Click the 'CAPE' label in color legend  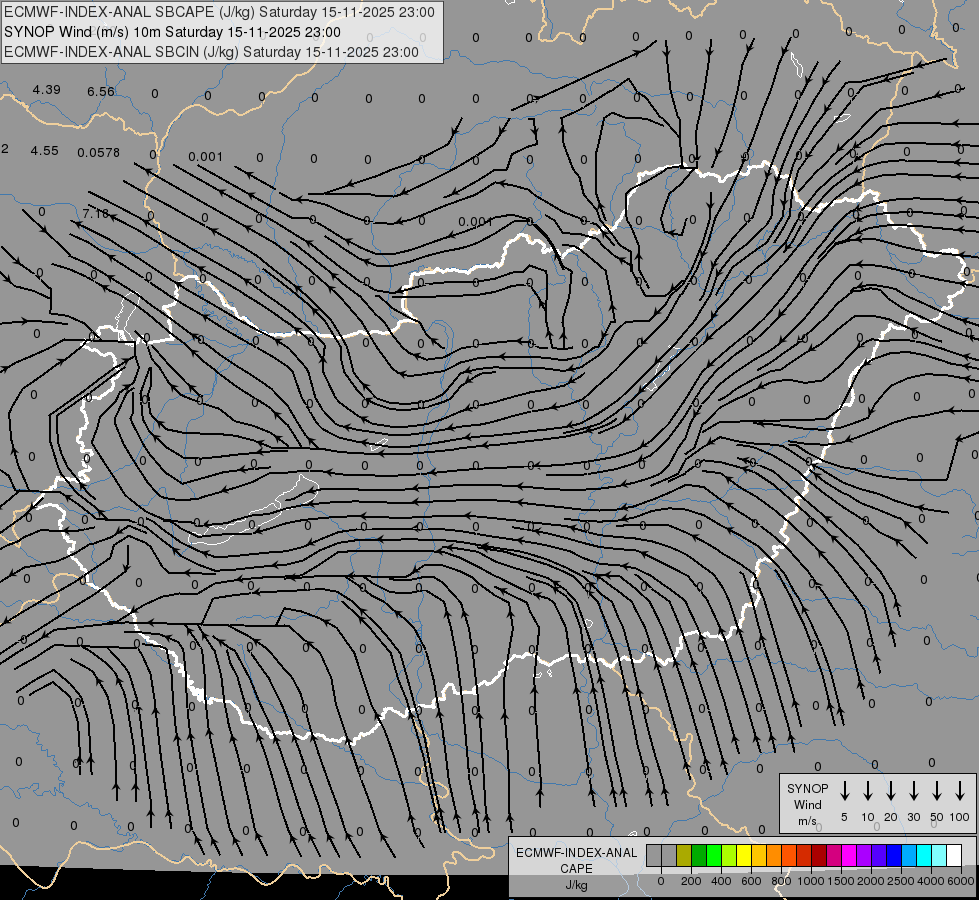click(x=576, y=869)
